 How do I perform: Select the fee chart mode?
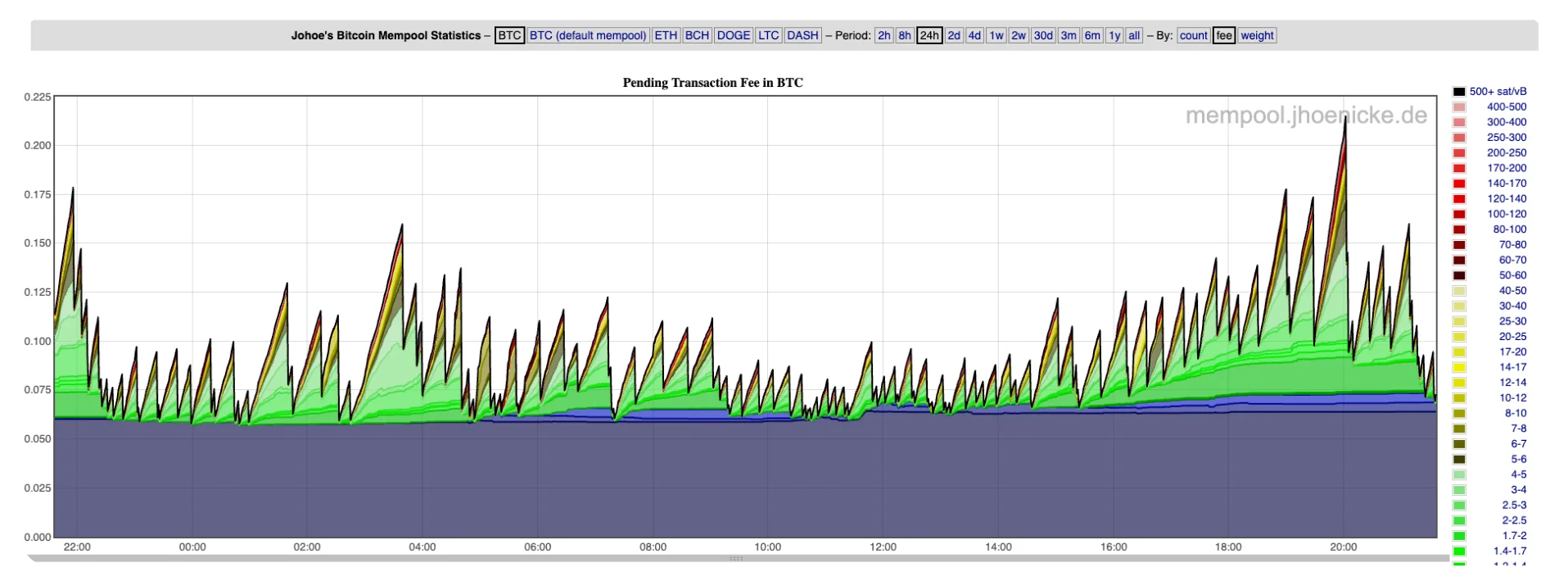click(x=1223, y=35)
